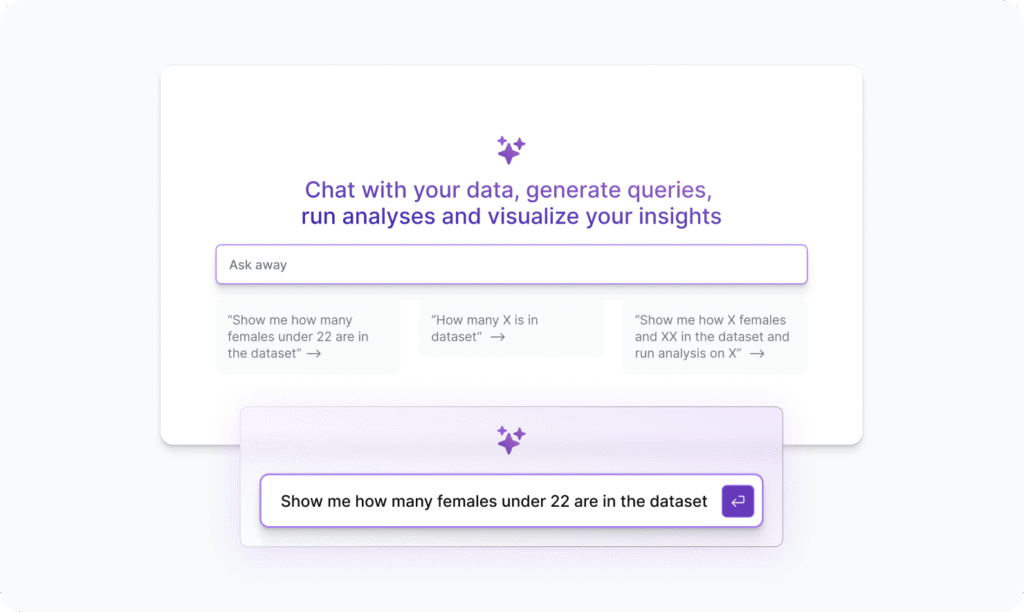Image resolution: width=1024 pixels, height=612 pixels.
Task: Select the "How many X is in dataset" suggestion
Action: 511,329
